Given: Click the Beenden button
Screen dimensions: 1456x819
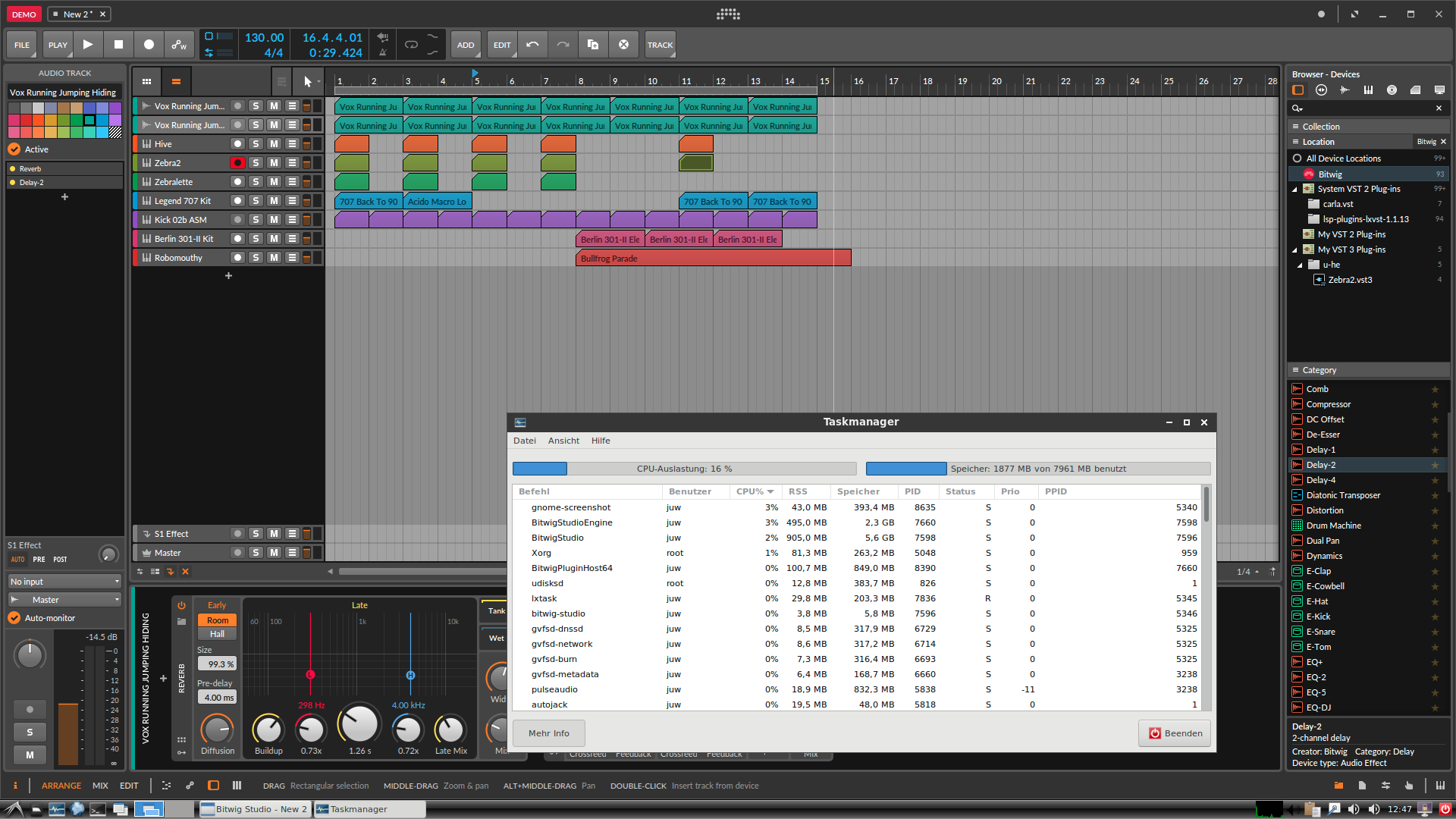Looking at the screenshot, I should click(1175, 733).
